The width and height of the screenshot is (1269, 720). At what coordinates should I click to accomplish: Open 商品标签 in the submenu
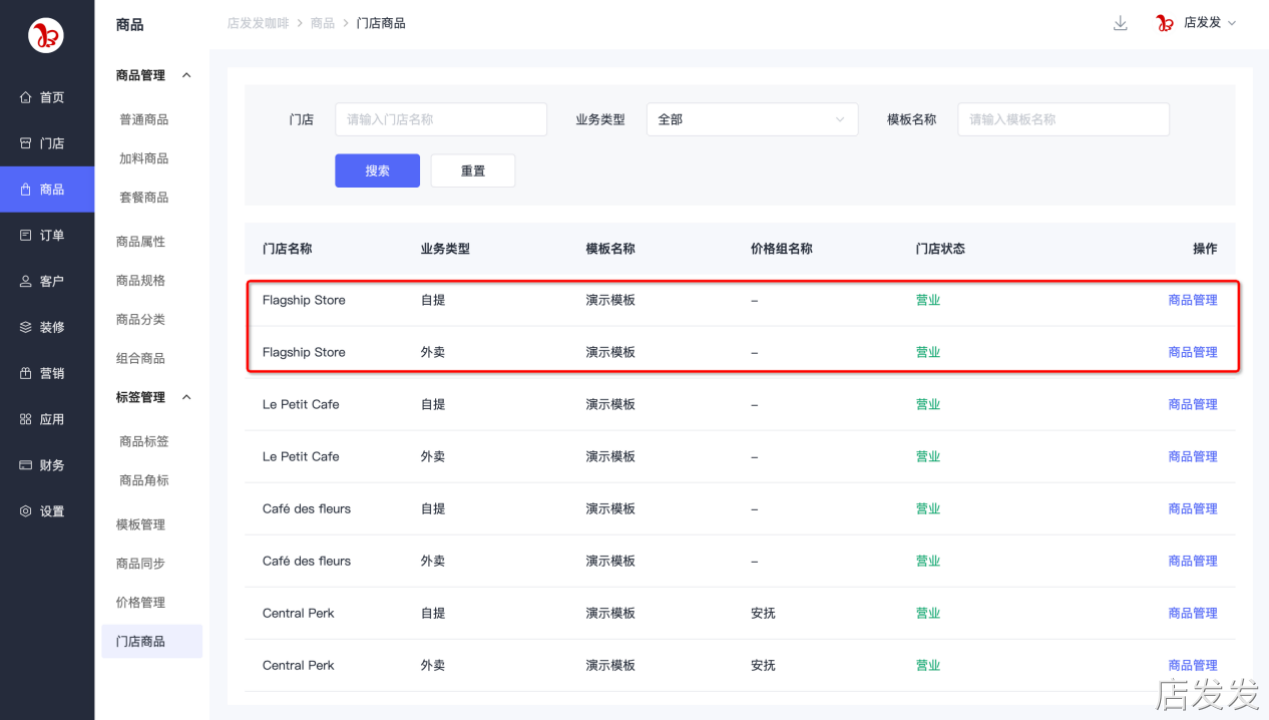[x=144, y=441]
